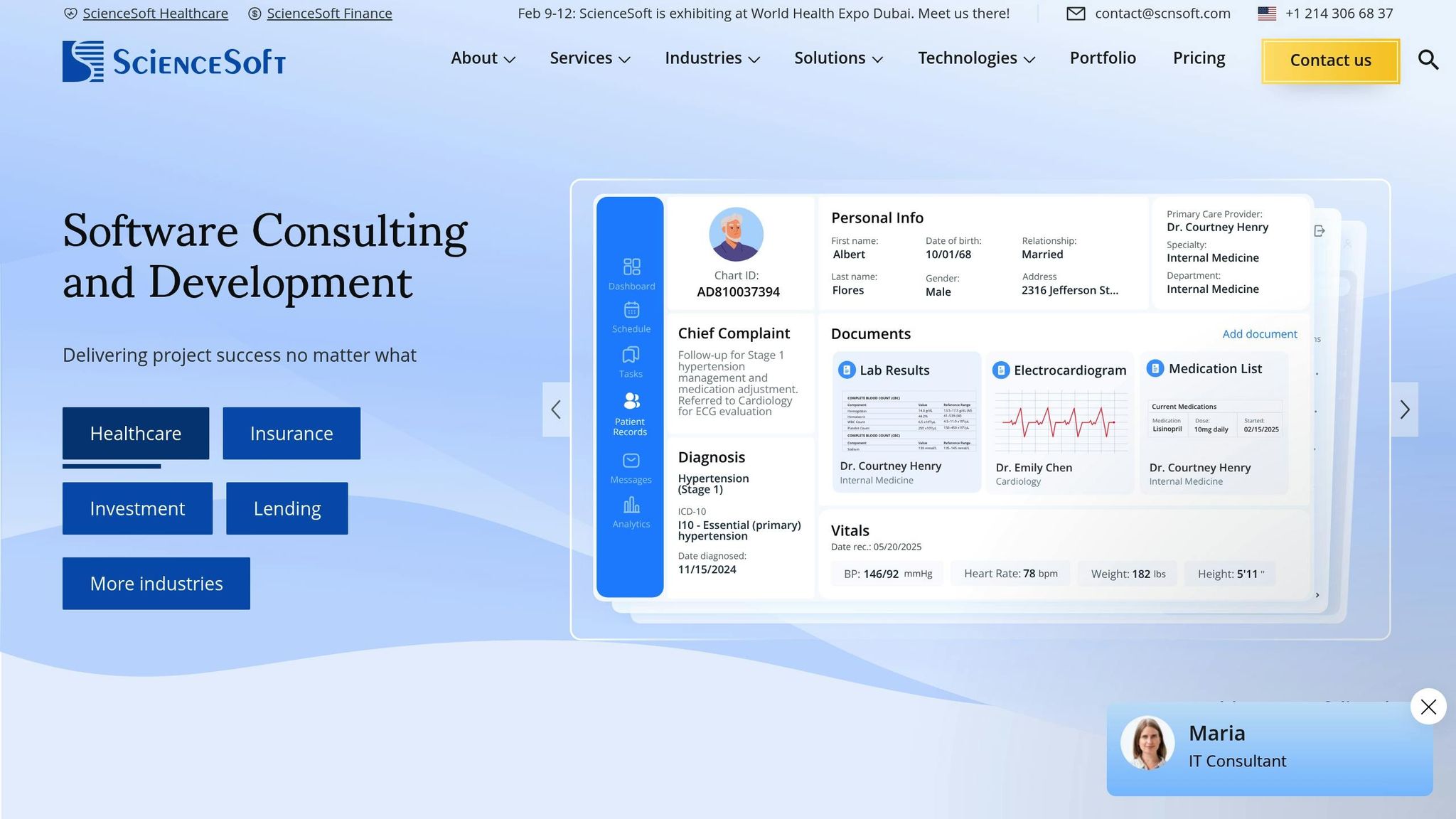Click the Contact us button
This screenshot has height=819, width=1456.
[x=1329, y=60]
